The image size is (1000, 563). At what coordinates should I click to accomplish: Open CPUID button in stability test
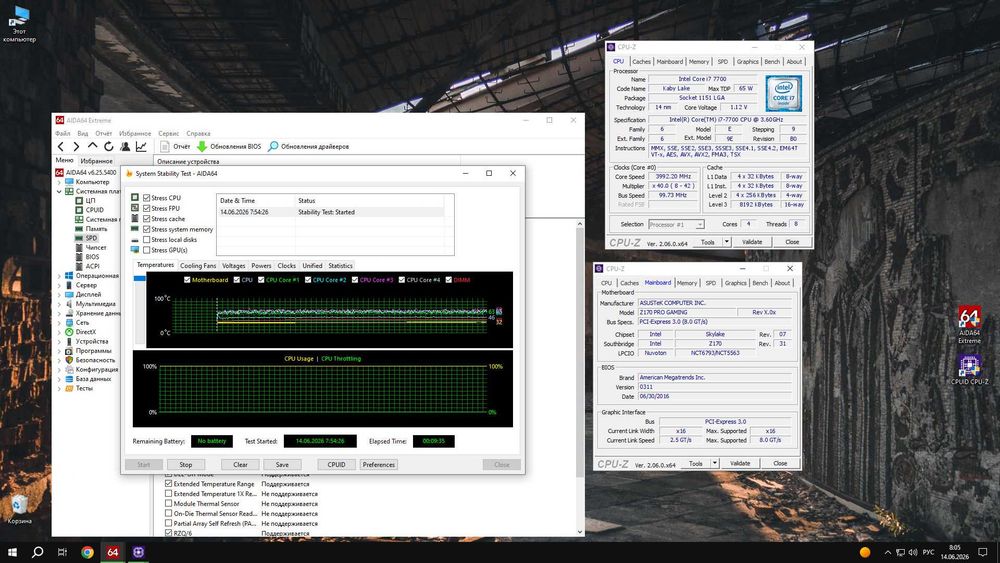click(336, 465)
